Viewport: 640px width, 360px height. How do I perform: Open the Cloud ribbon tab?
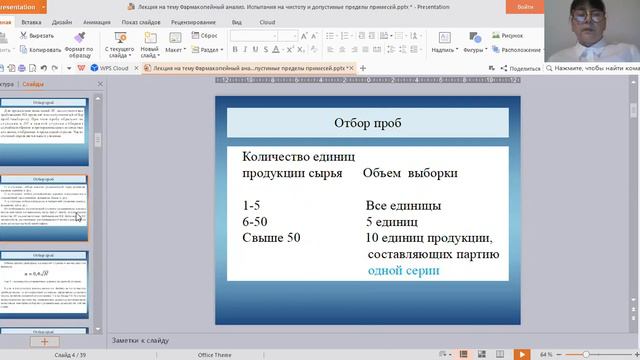click(267, 22)
